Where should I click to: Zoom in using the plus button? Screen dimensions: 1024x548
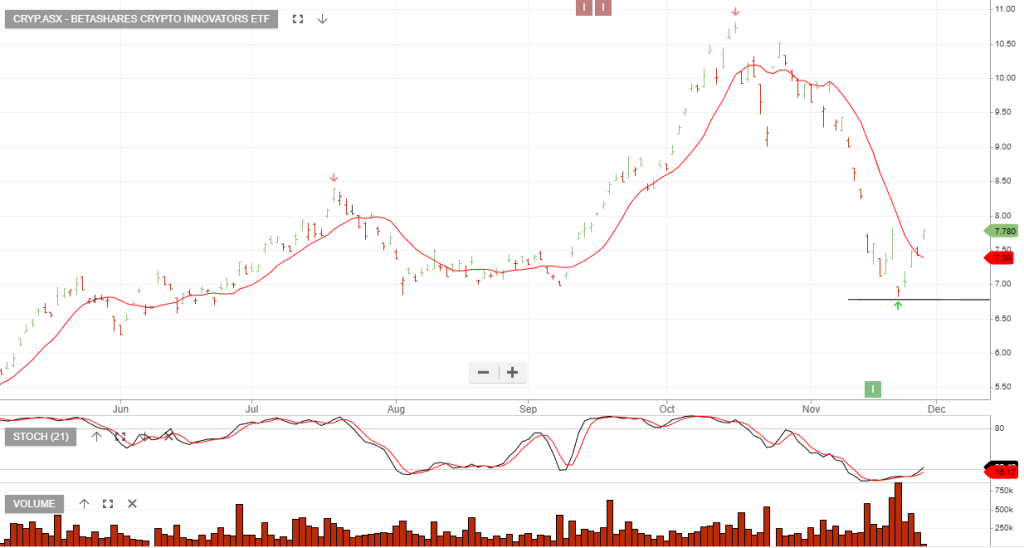tap(512, 373)
